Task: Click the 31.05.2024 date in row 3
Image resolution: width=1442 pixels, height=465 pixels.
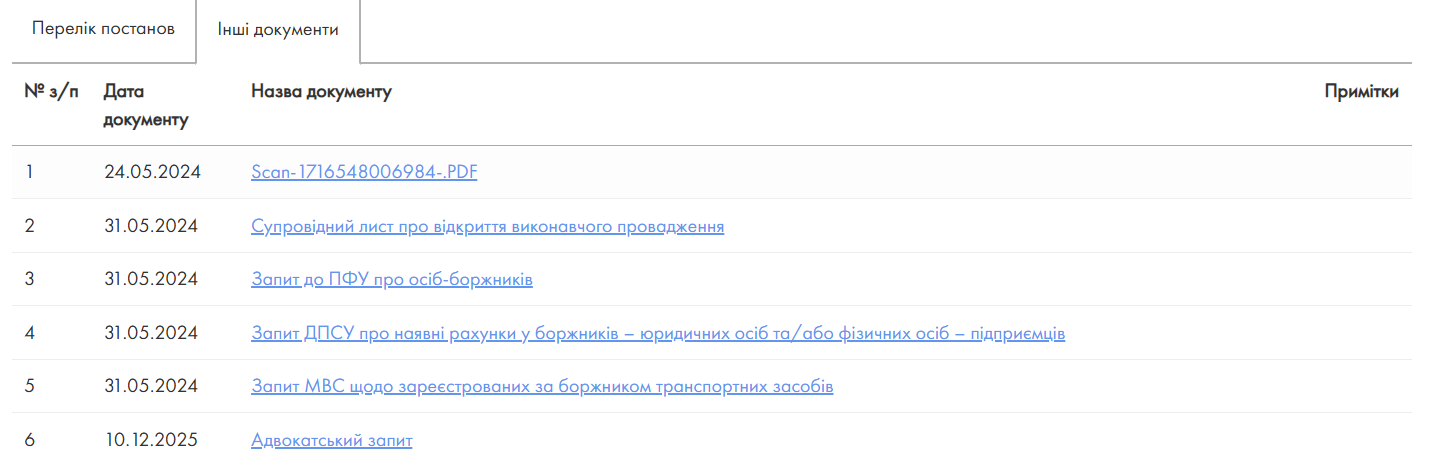Action: coord(151,279)
